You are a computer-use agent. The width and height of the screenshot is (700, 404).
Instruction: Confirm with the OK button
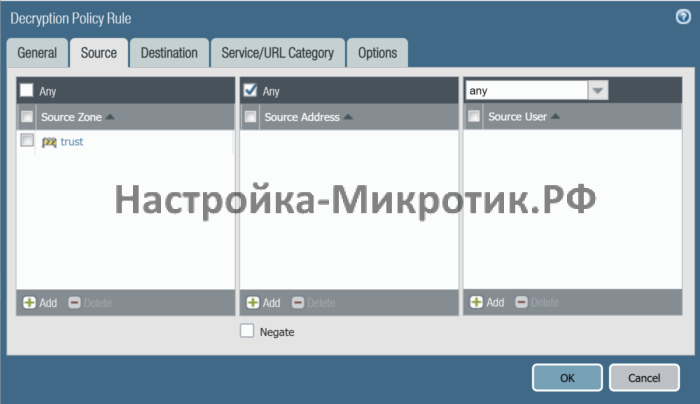(567, 378)
